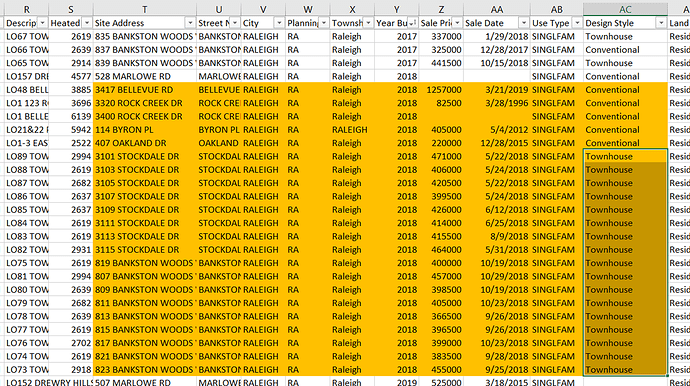Open the Year Built sorted filter button
The width and height of the screenshot is (690, 386).
(x=412, y=23)
